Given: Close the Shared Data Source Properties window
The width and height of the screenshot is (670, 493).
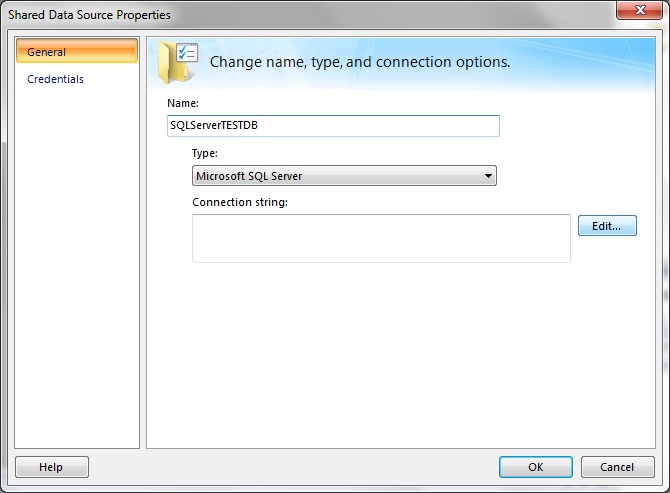Looking at the screenshot, I should click(640, 9).
